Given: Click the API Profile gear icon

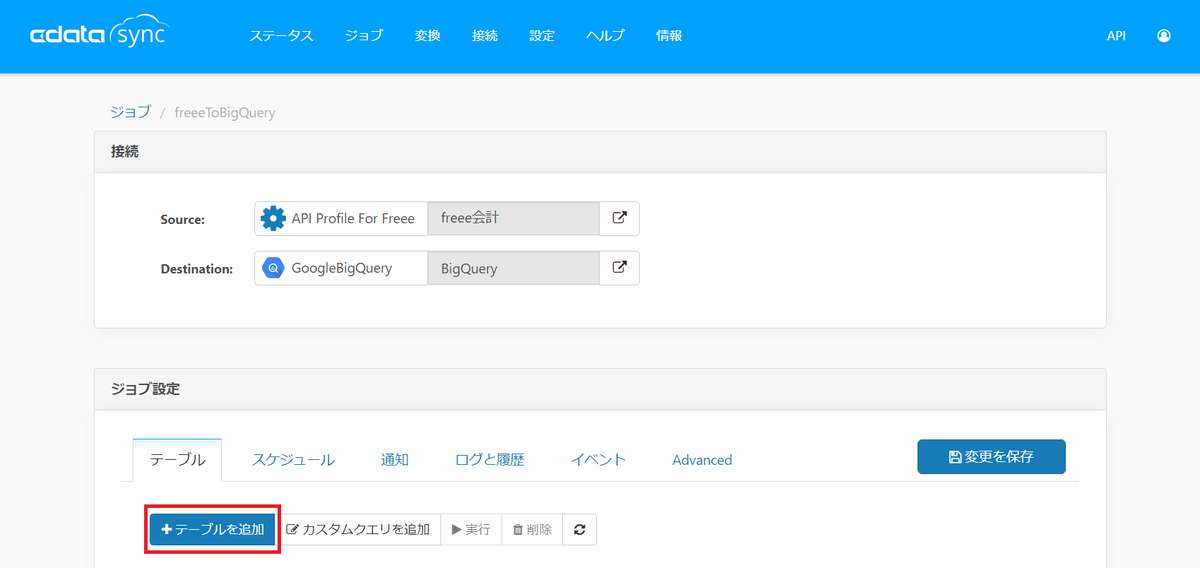Looking at the screenshot, I should click(272, 218).
